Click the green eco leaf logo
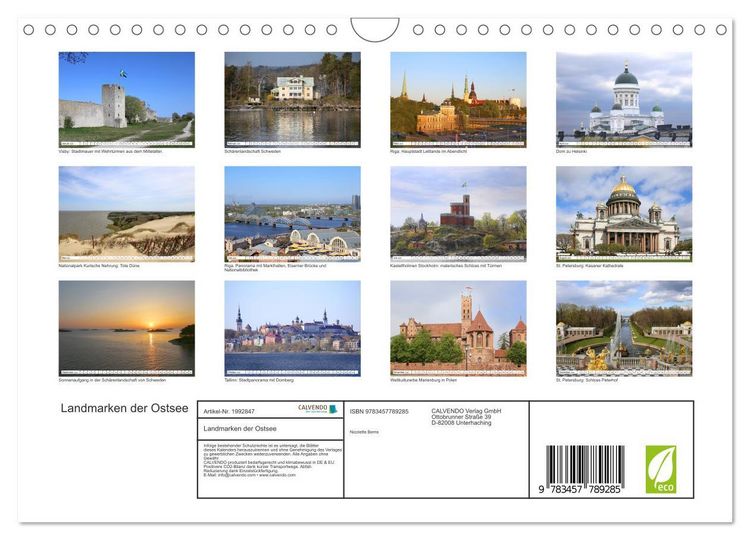Image resolution: width=750 pixels, height=540 pixels. (661, 469)
